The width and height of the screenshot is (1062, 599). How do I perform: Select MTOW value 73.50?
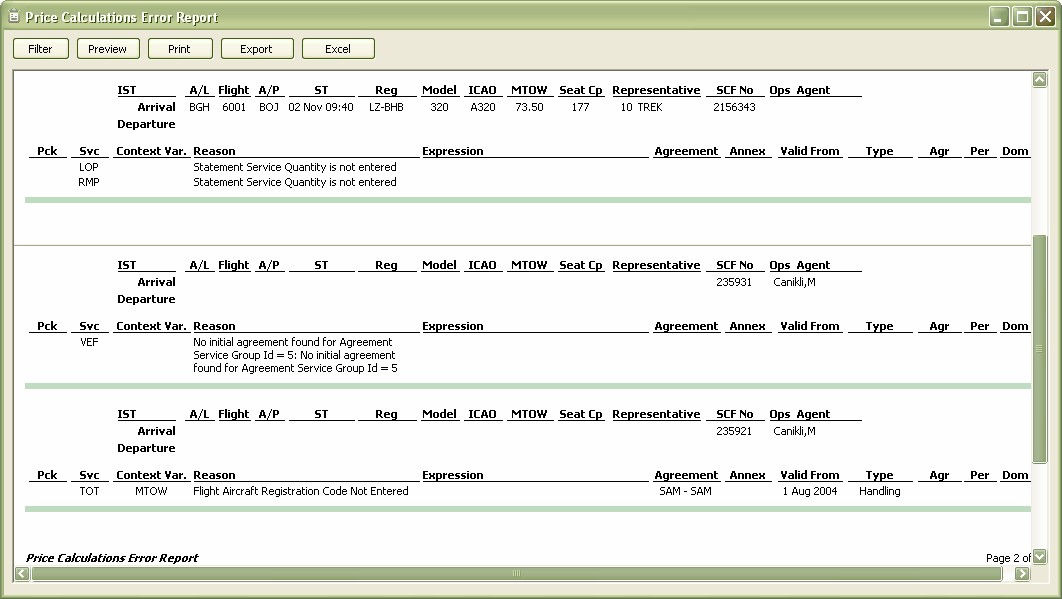[x=529, y=107]
